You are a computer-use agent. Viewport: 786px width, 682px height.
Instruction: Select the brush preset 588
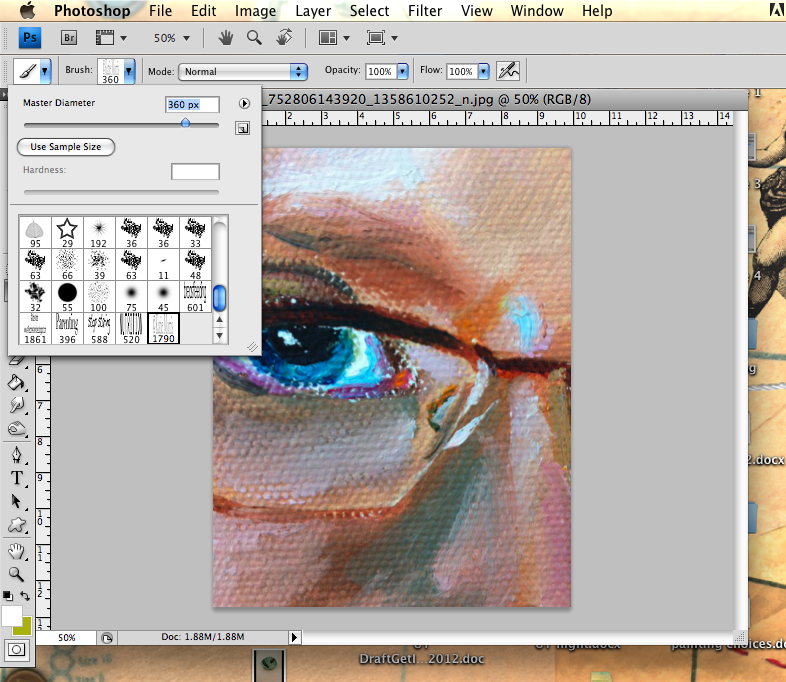pyautogui.click(x=99, y=329)
